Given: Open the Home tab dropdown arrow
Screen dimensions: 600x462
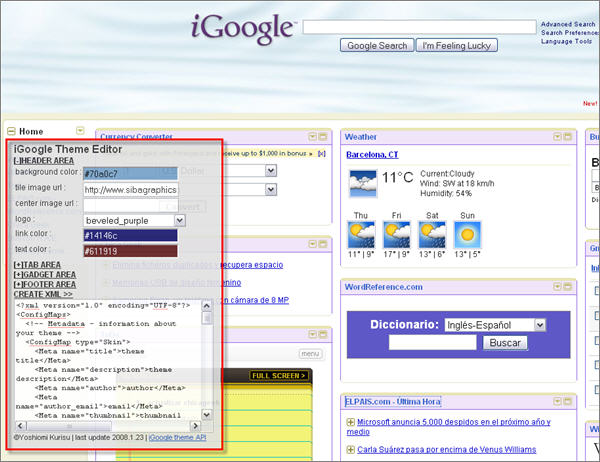Looking at the screenshot, I should click(80, 131).
